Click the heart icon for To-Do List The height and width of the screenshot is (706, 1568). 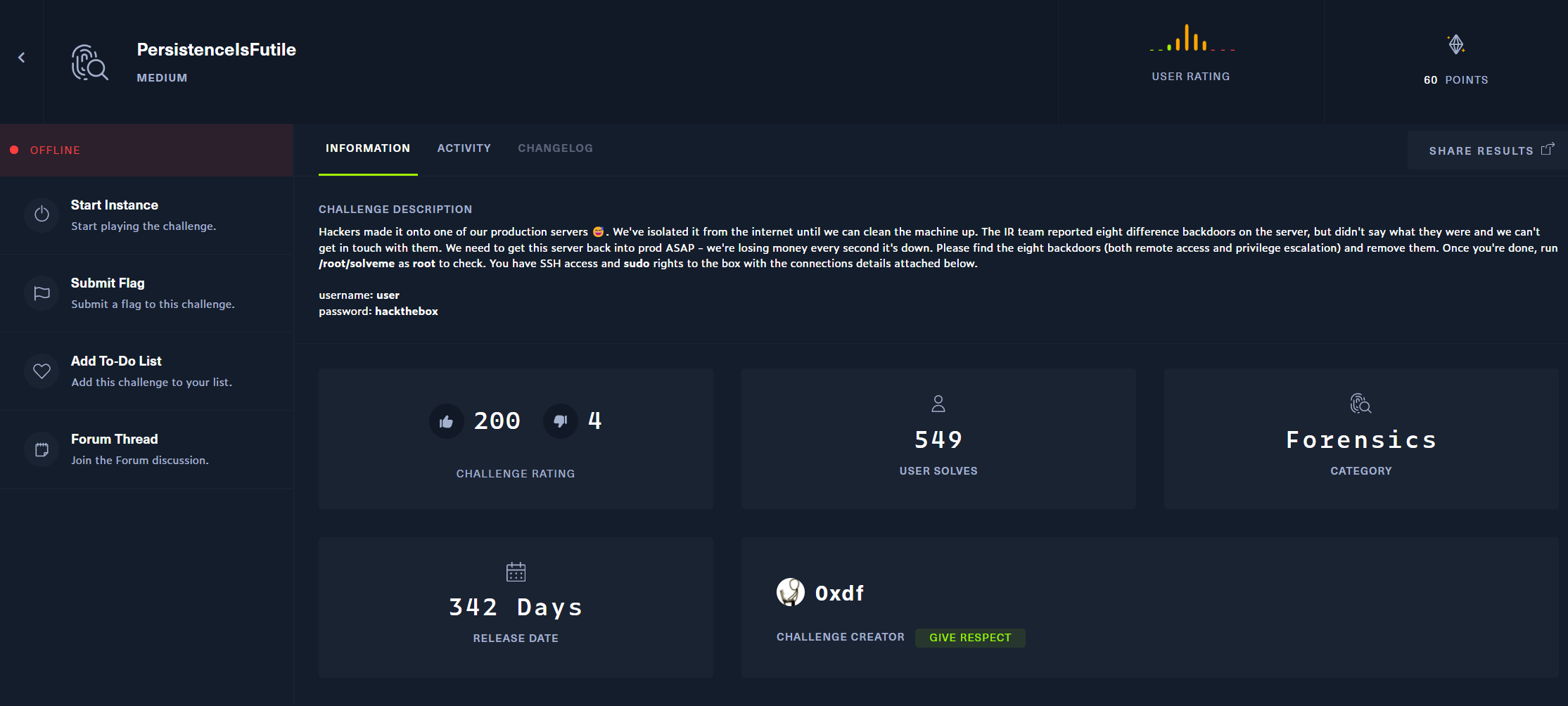coord(42,371)
